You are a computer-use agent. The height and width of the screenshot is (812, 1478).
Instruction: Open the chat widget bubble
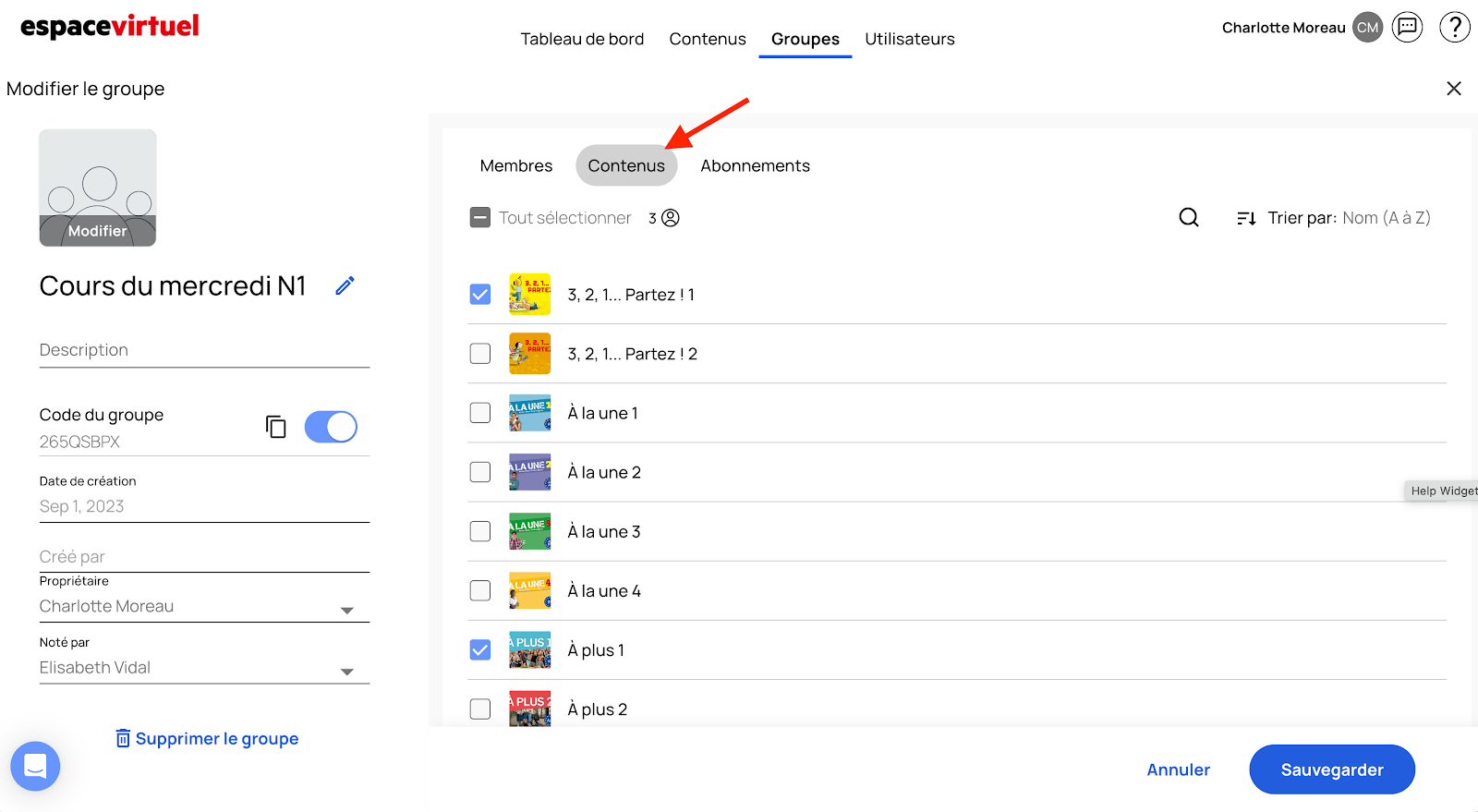coord(35,766)
